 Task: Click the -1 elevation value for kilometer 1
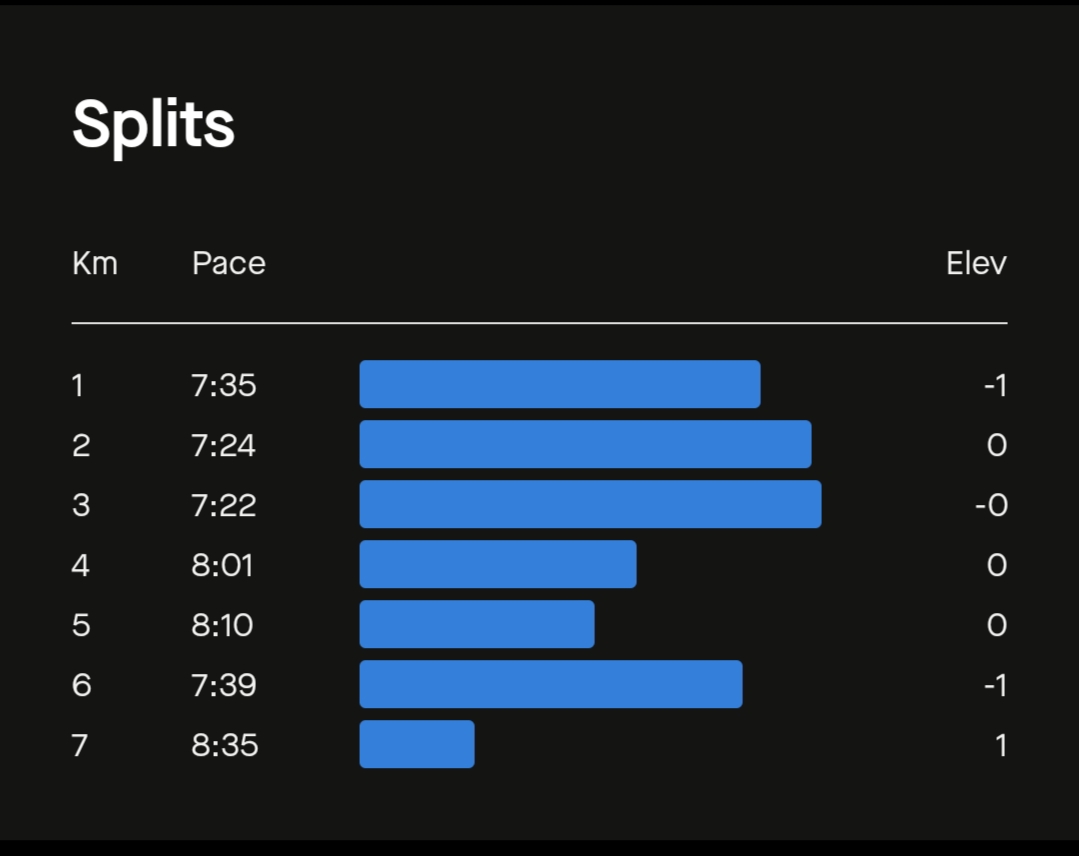click(996, 385)
